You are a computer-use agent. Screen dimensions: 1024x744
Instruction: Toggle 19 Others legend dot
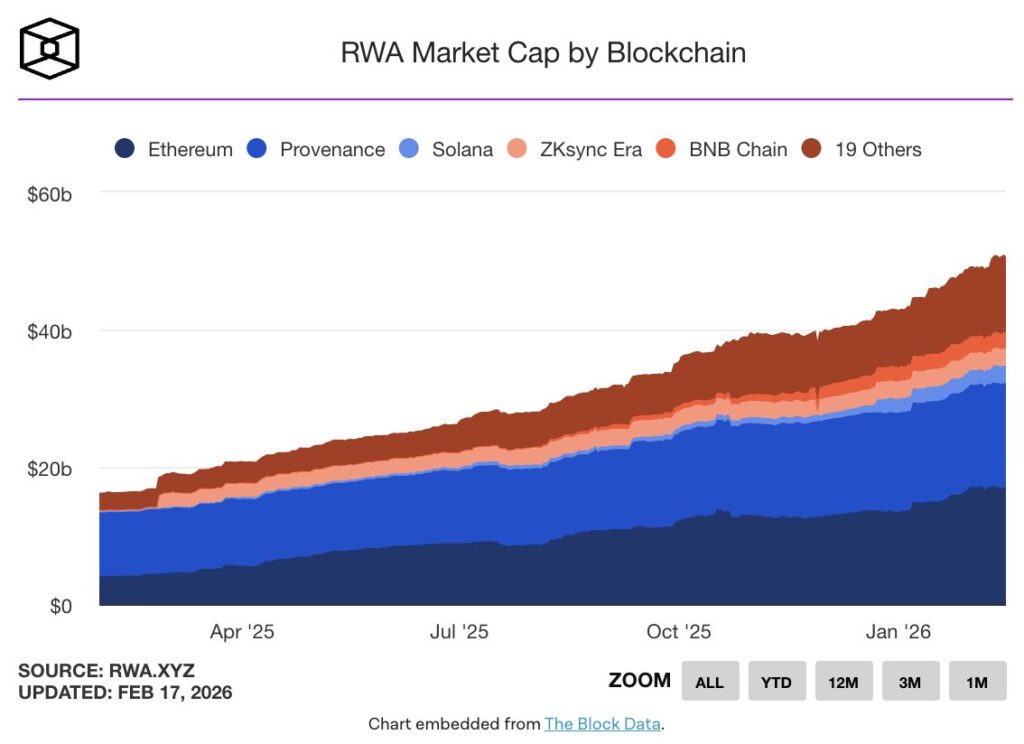tap(812, 149)
